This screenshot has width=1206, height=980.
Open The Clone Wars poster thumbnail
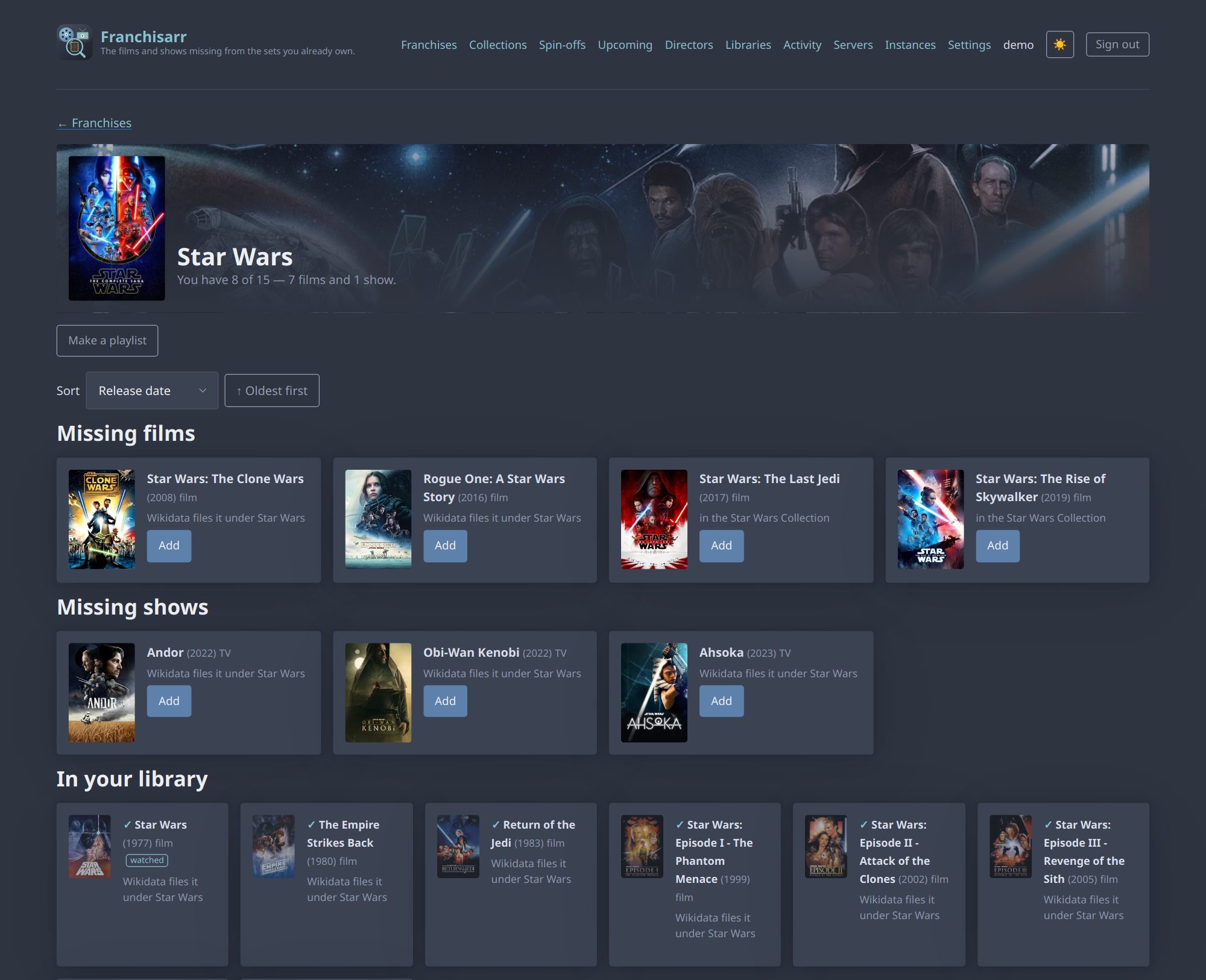click(x=102, y=519)
